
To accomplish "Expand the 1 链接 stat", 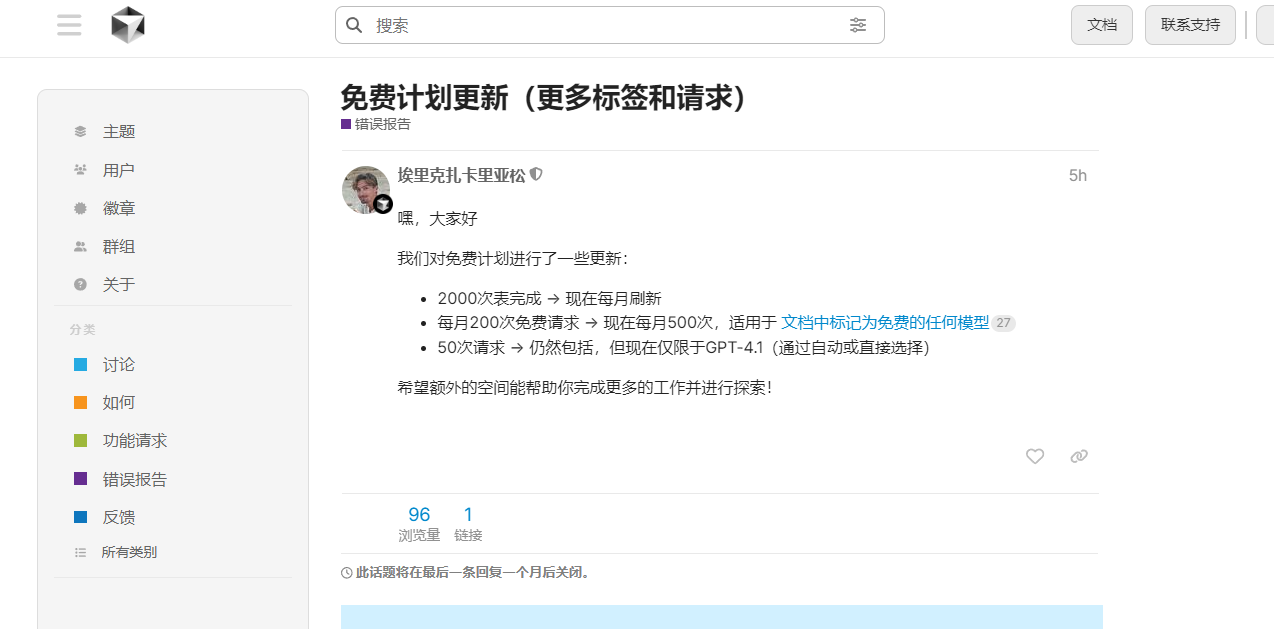I will (x=468, y=524).
